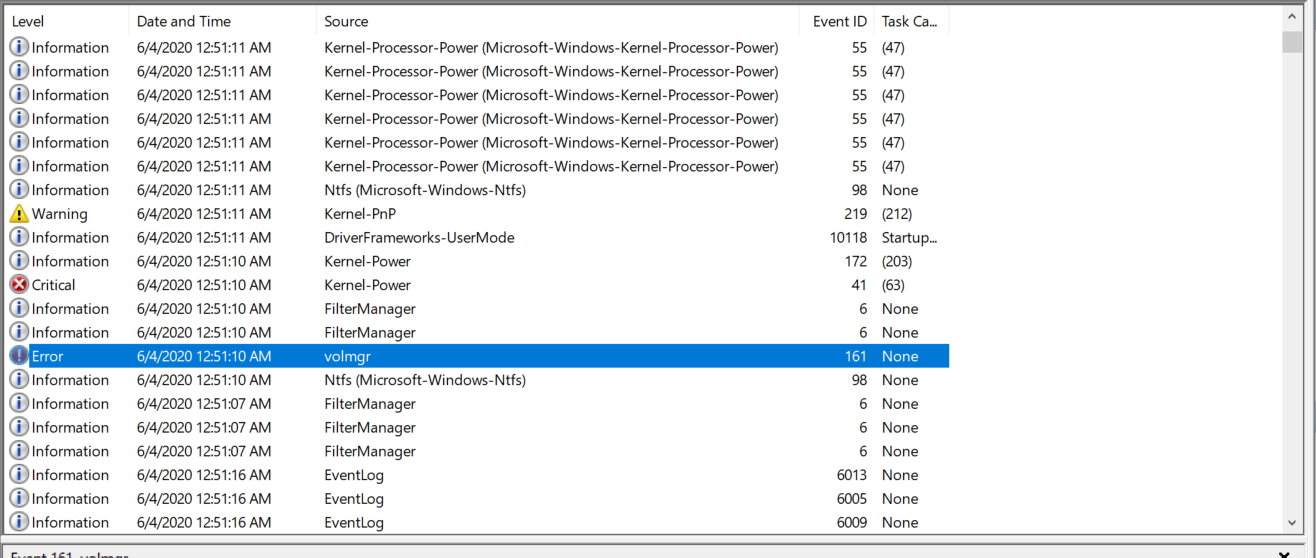
Task: Click Event ID 6005
Action: tap(851, 499)
